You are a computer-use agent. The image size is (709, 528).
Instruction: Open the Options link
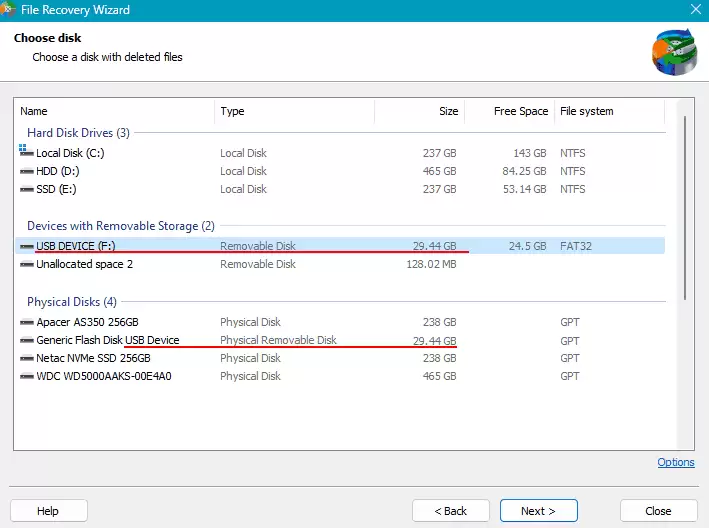[x=676, y=462]
